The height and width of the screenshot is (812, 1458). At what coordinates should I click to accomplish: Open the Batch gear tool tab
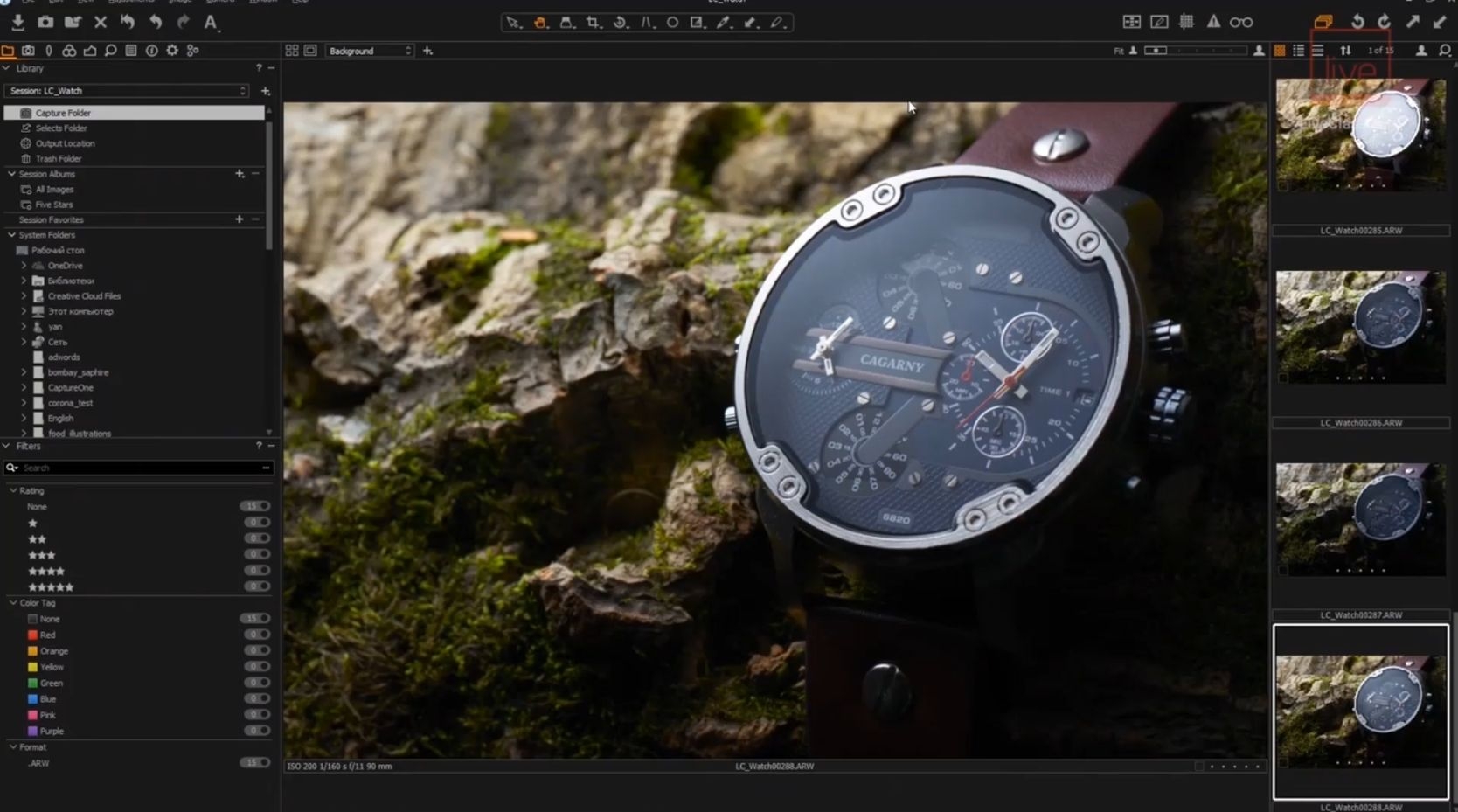(x=172, y=51)
